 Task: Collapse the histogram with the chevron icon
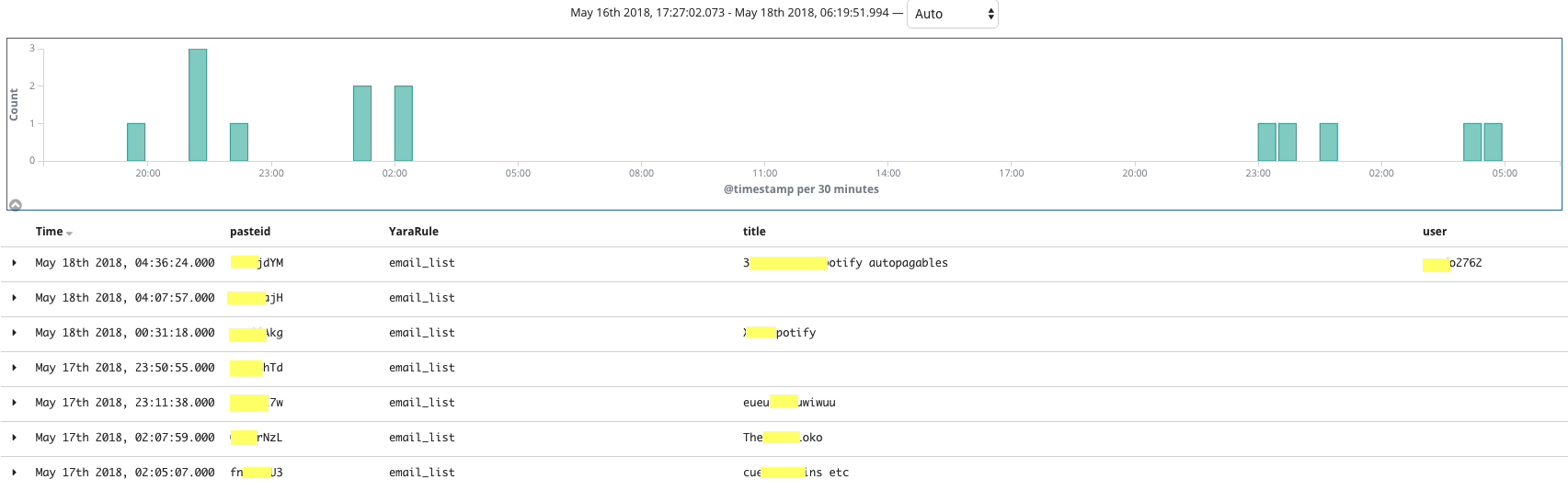(16, 205)
